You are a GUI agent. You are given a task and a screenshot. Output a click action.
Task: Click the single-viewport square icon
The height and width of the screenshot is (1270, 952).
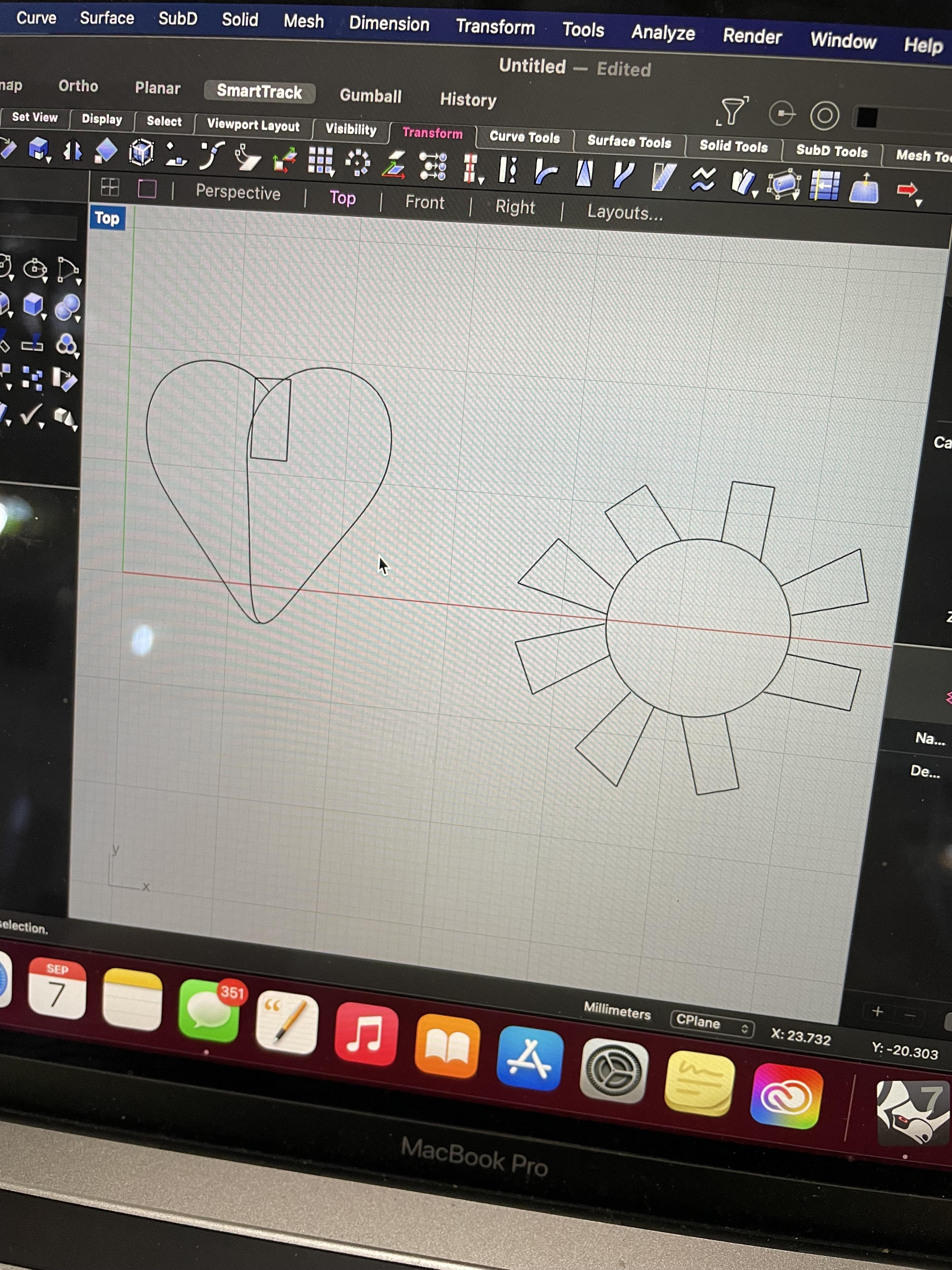(x=147, y=188)
